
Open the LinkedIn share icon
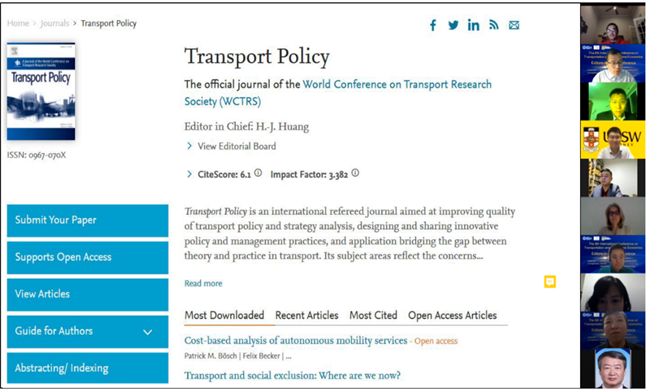pos(474,25)
